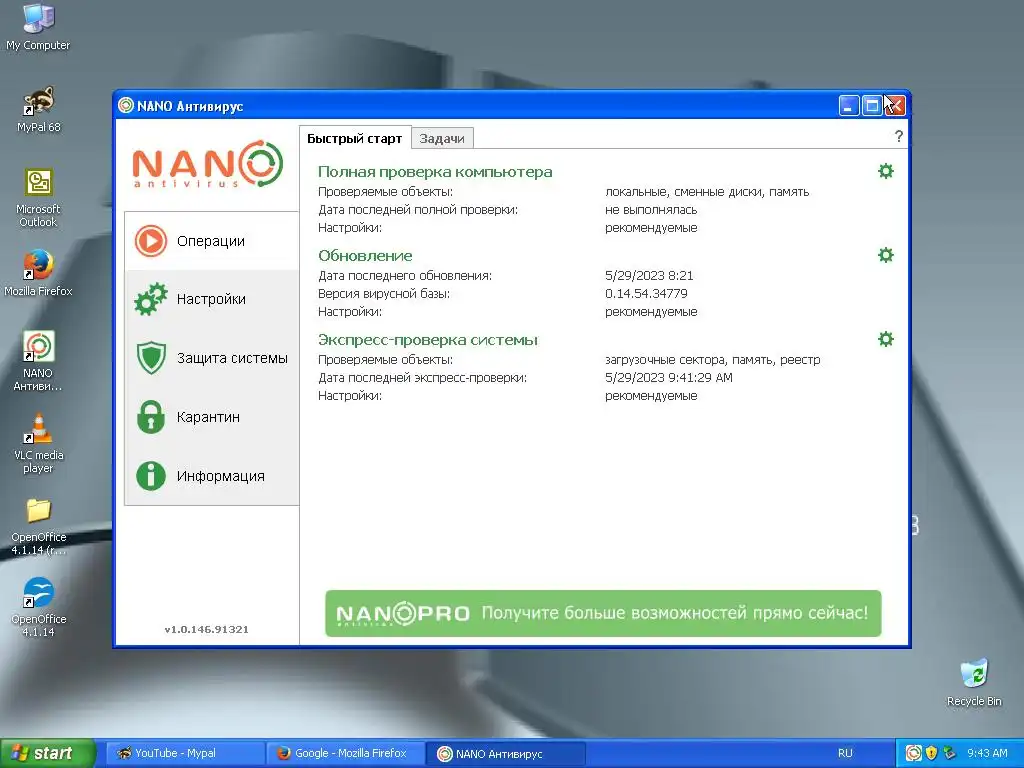1024x768 pixels.
Task: Select the Быстрый старт tab
Action: 355,138
